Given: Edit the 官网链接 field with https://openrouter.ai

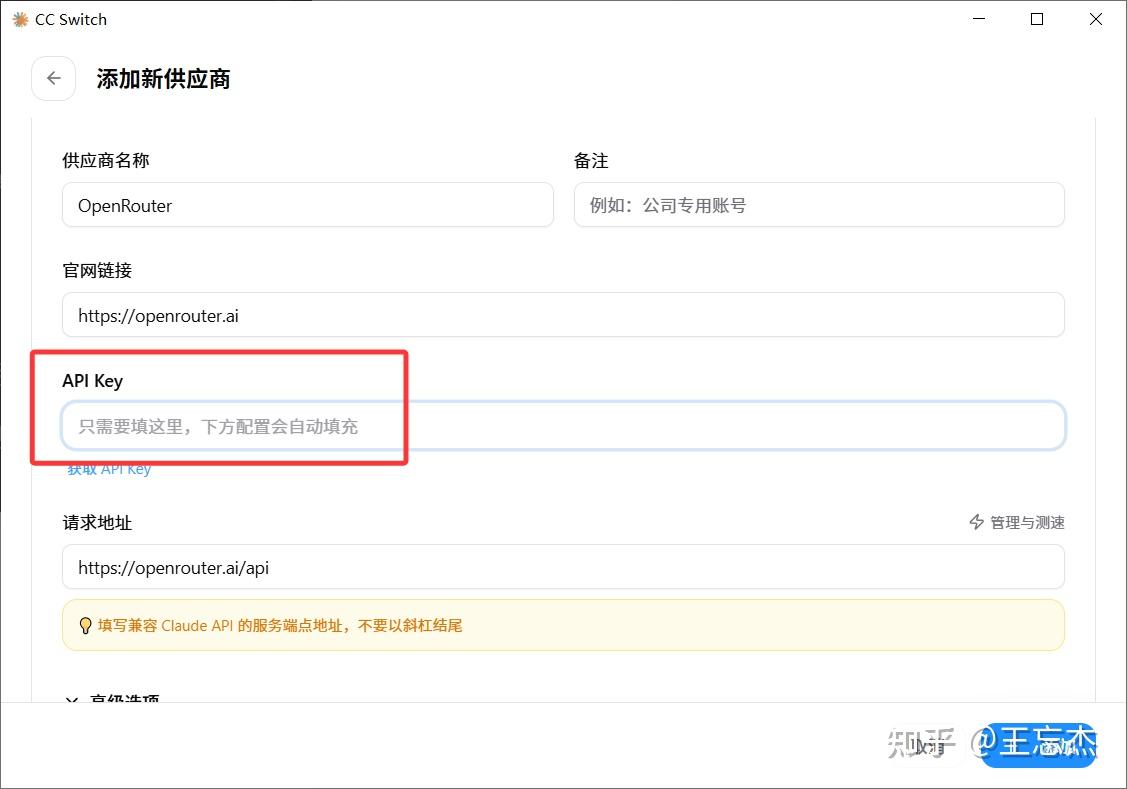Looking at the screenshot, I should (564, 315).
